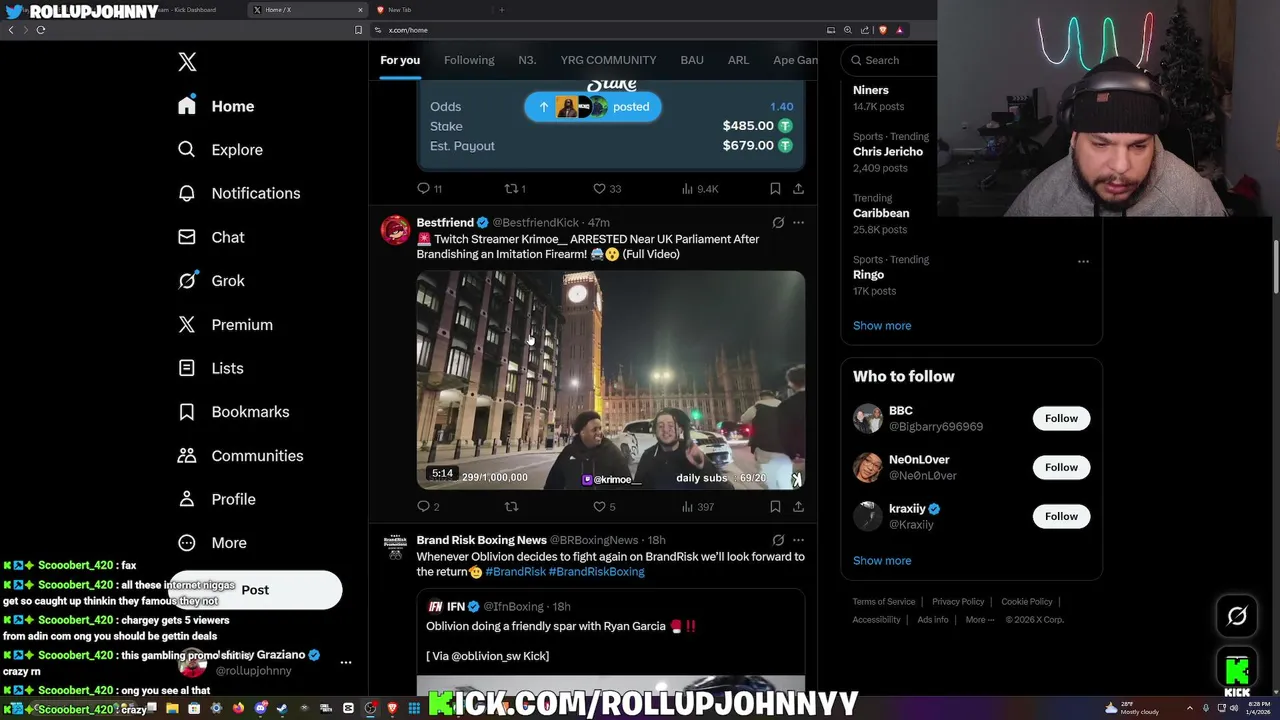Open Explore in the sidebar
The image size is (1280, 720).
click(220, 150)
